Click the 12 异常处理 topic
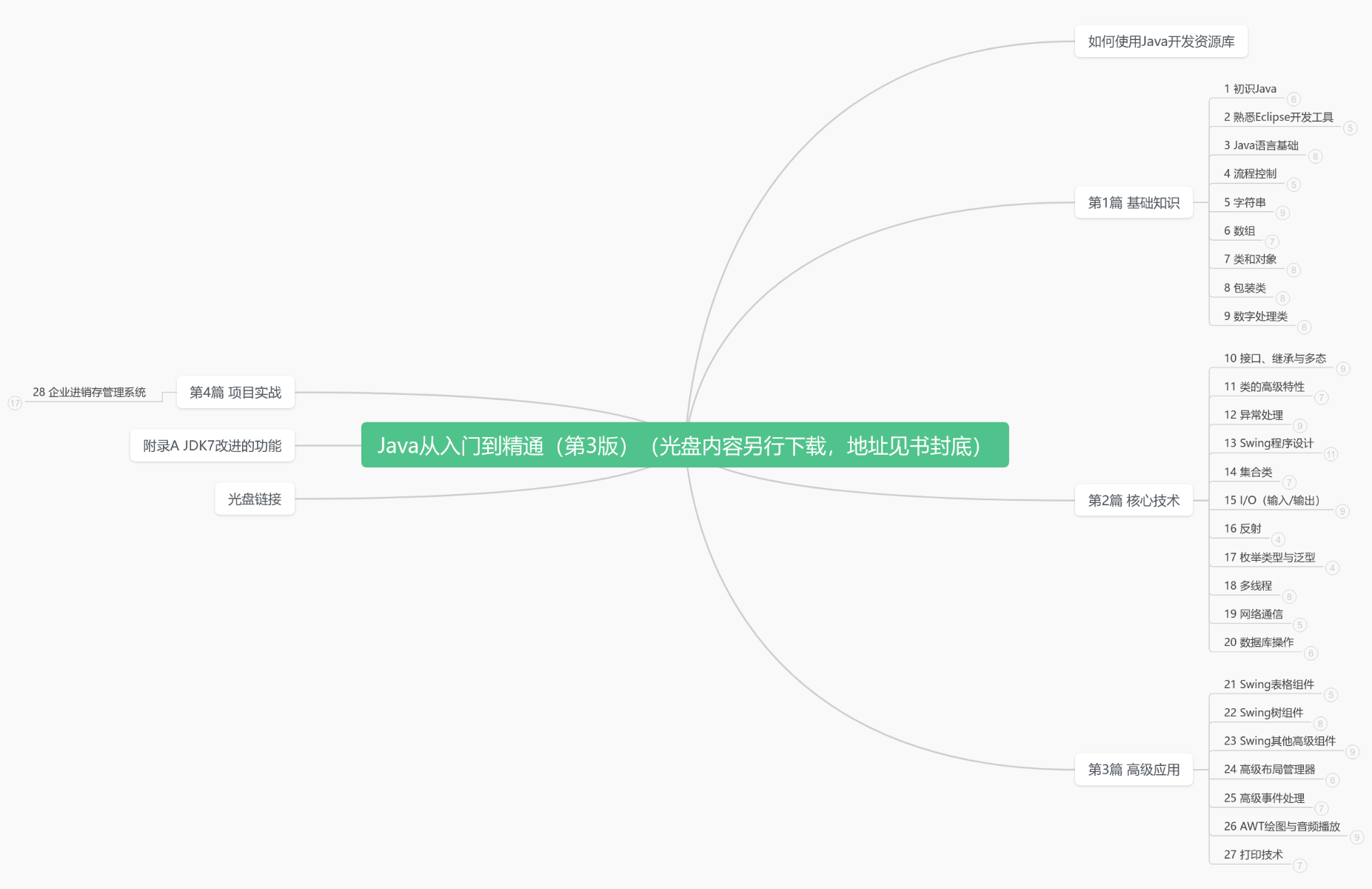Screen dimensions: 1372x889 (x=1253, y=416)
